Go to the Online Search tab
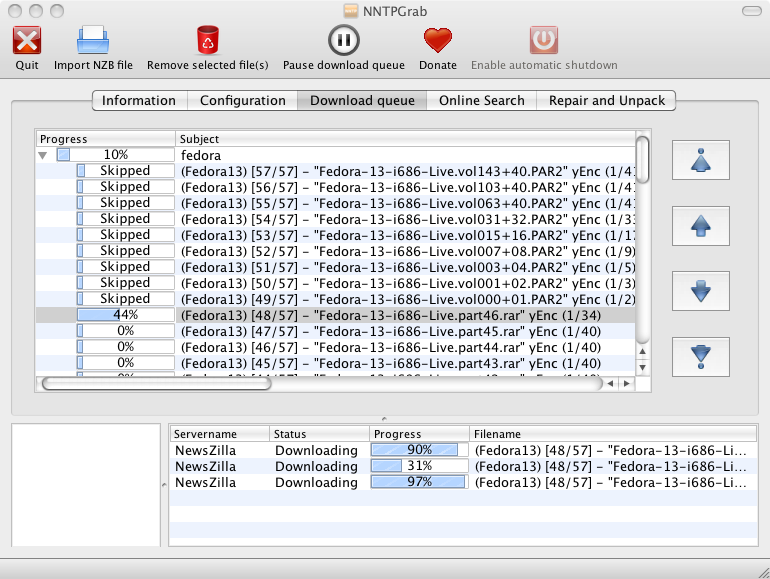The image size is (770, 579). (x=481, y=100)
